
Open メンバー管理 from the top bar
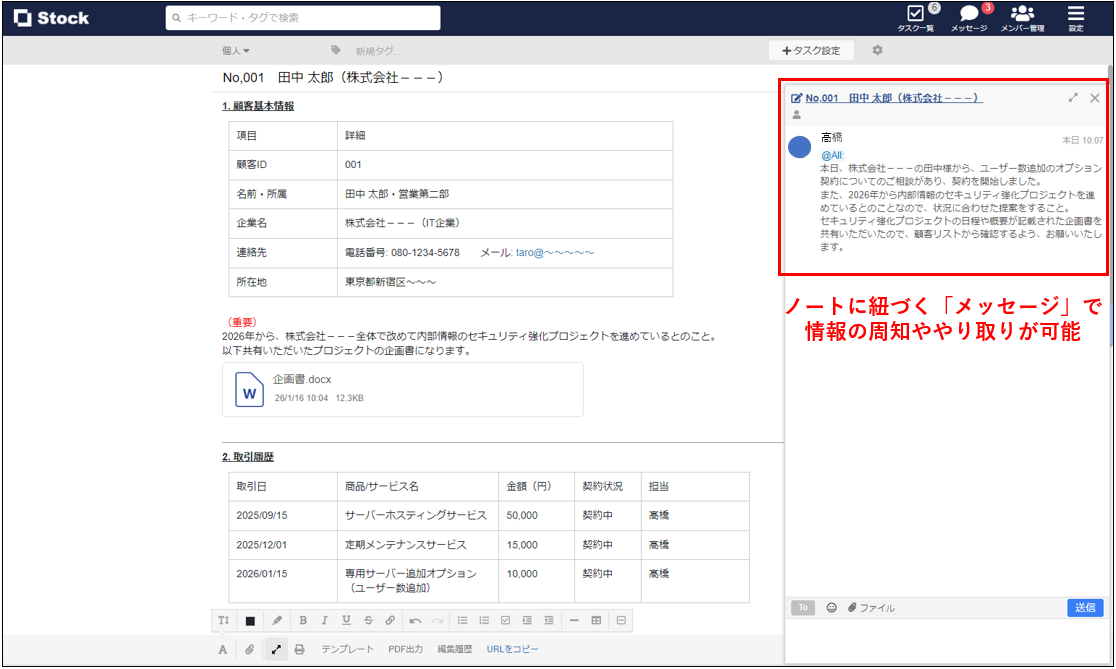point(1023,17)
